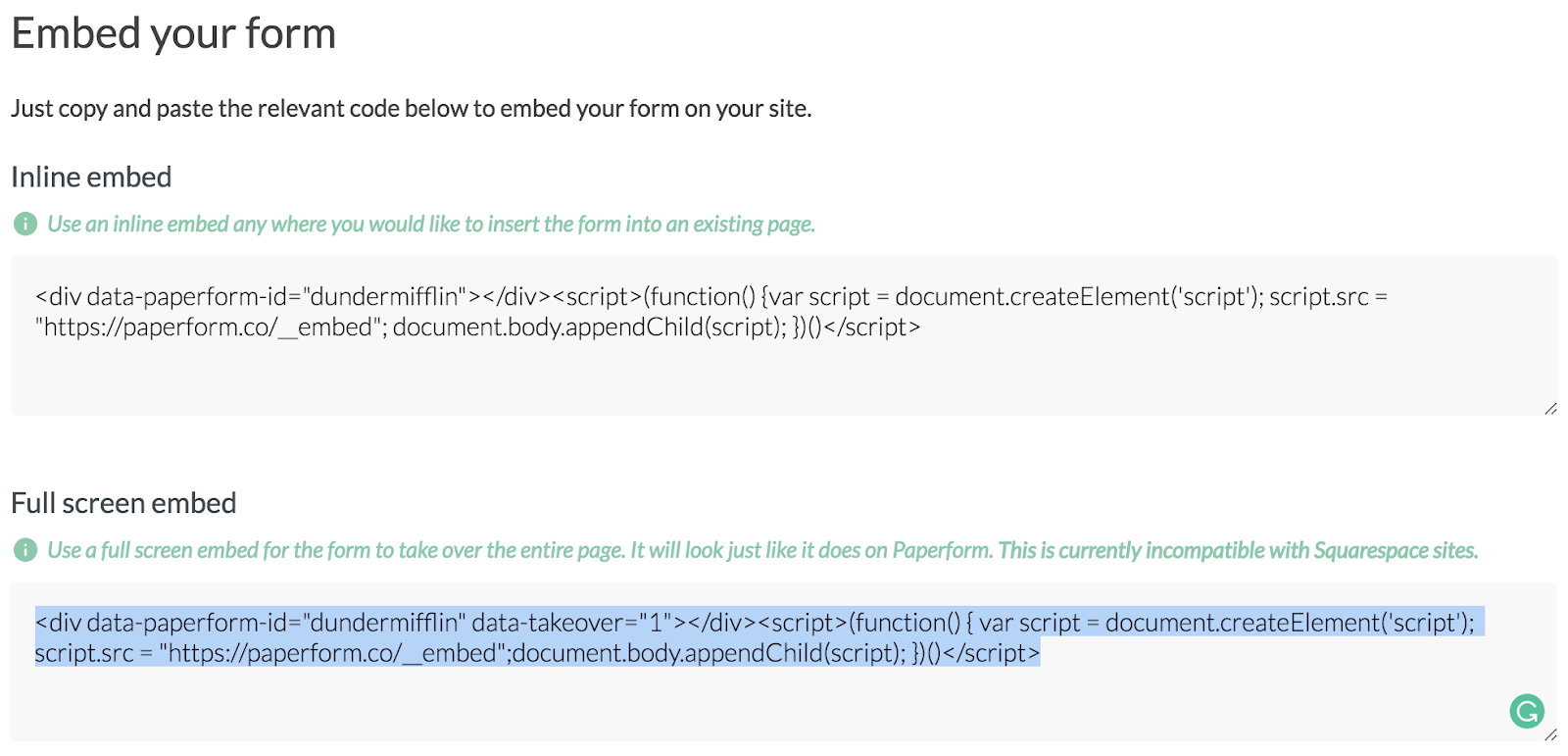Click the 'Full screen embed' section heading
Image resolution: width=1568 pixels, height=756 pixels.
pos(123,504)
